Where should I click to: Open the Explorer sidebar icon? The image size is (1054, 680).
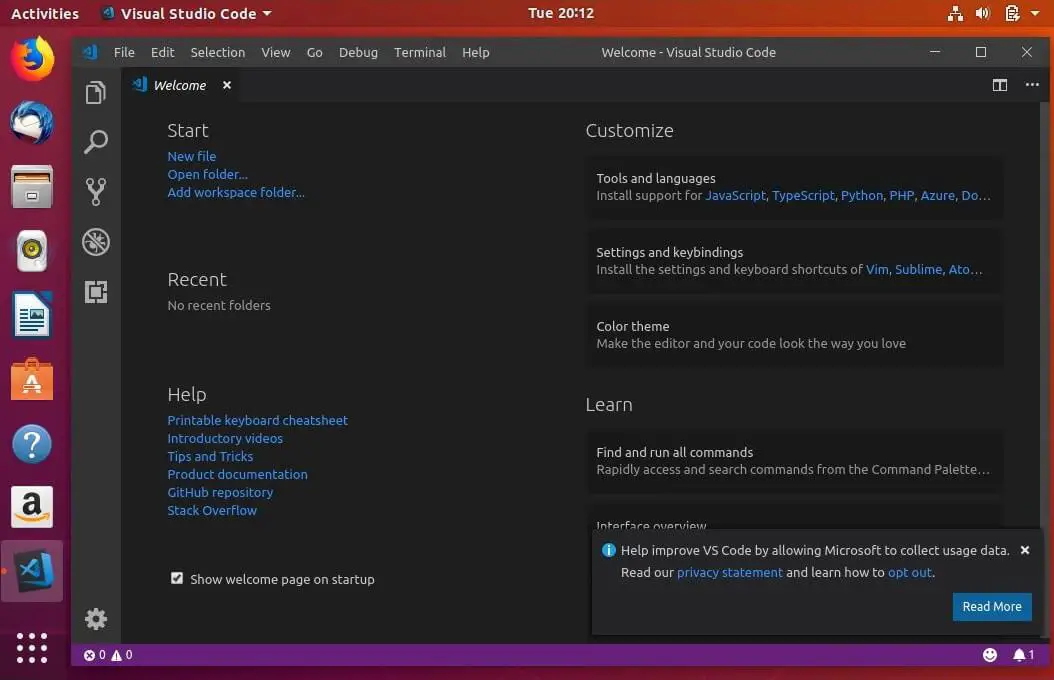[x=95, y=91]
